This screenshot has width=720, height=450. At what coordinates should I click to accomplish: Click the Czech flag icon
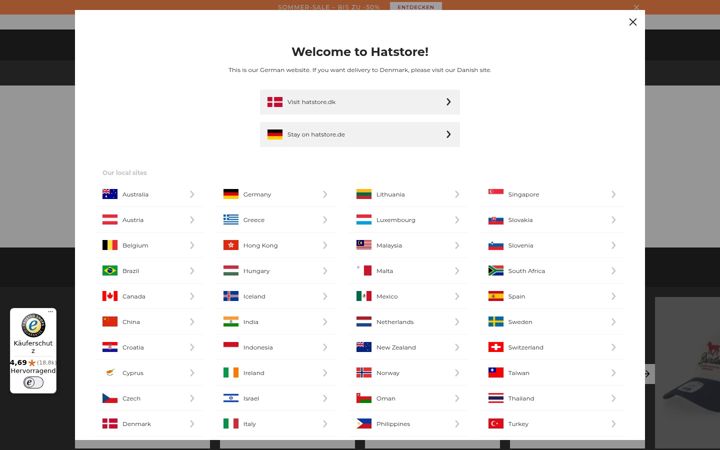(110, 398)
